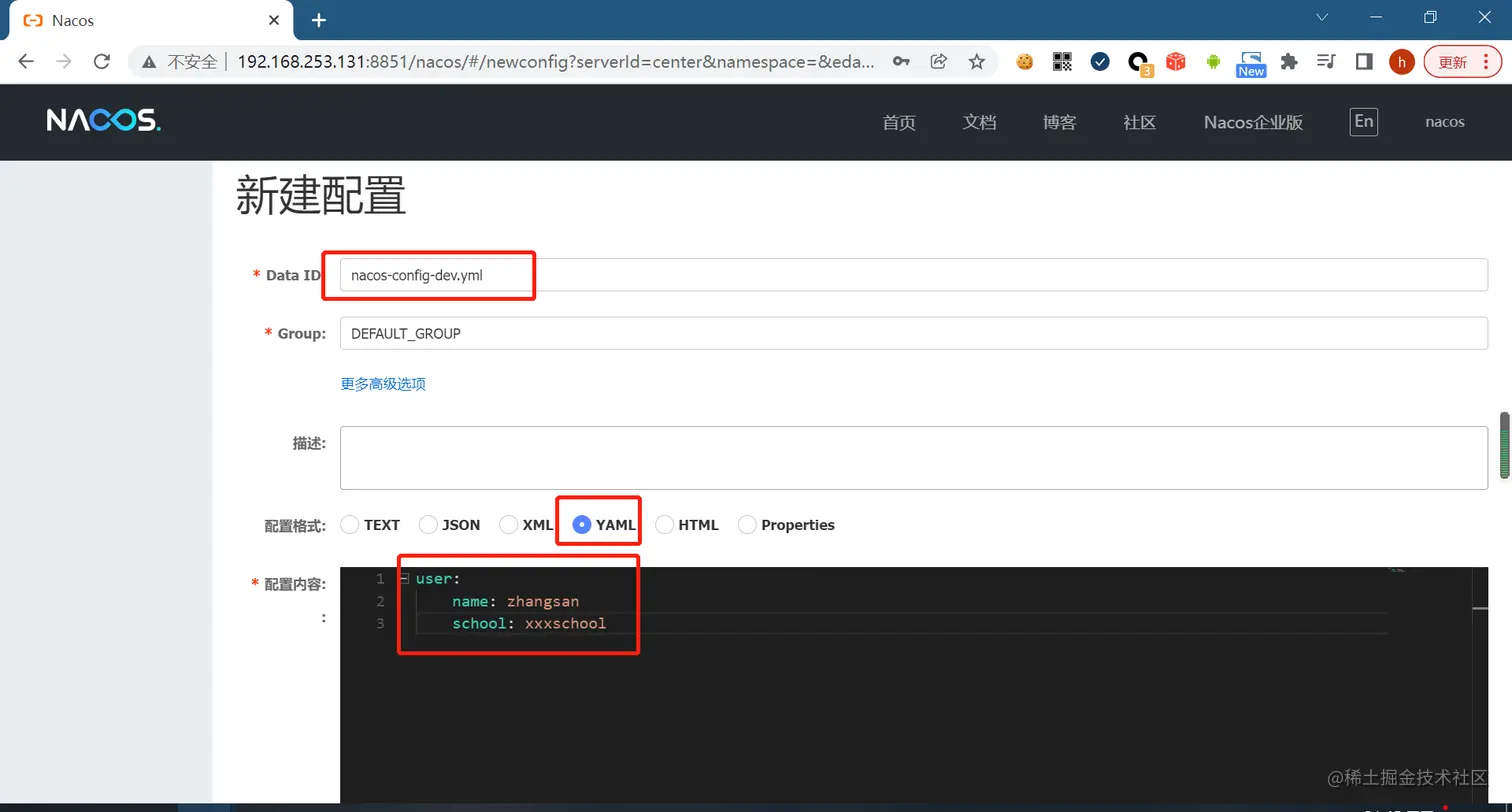Image resolution: width=1512 pixels, height=812 pixels.
Task: Collapse the user: block in the editor
Action: pyautogui.click(x=405, y=579)
